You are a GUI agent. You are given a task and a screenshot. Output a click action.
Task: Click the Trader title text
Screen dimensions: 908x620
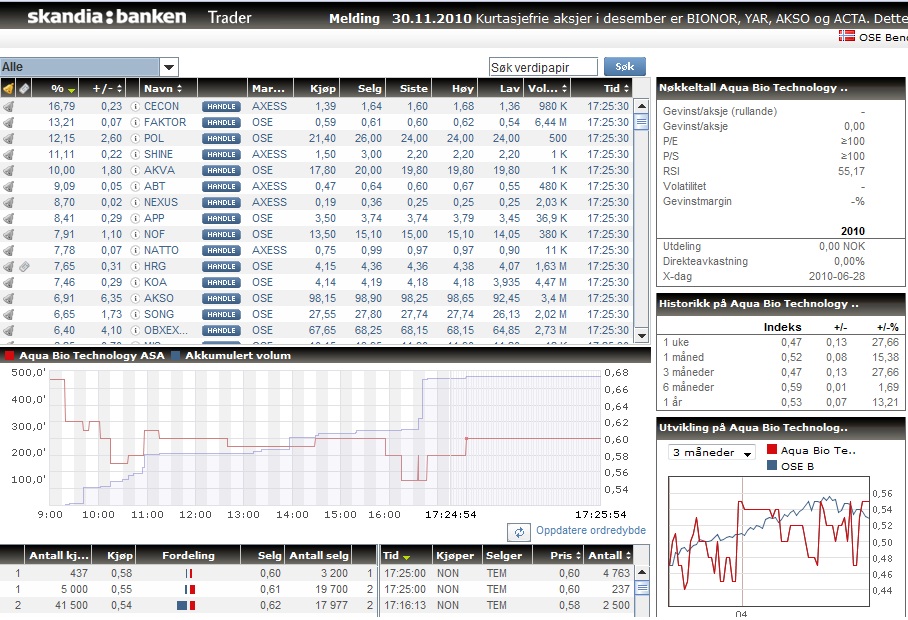229,17
